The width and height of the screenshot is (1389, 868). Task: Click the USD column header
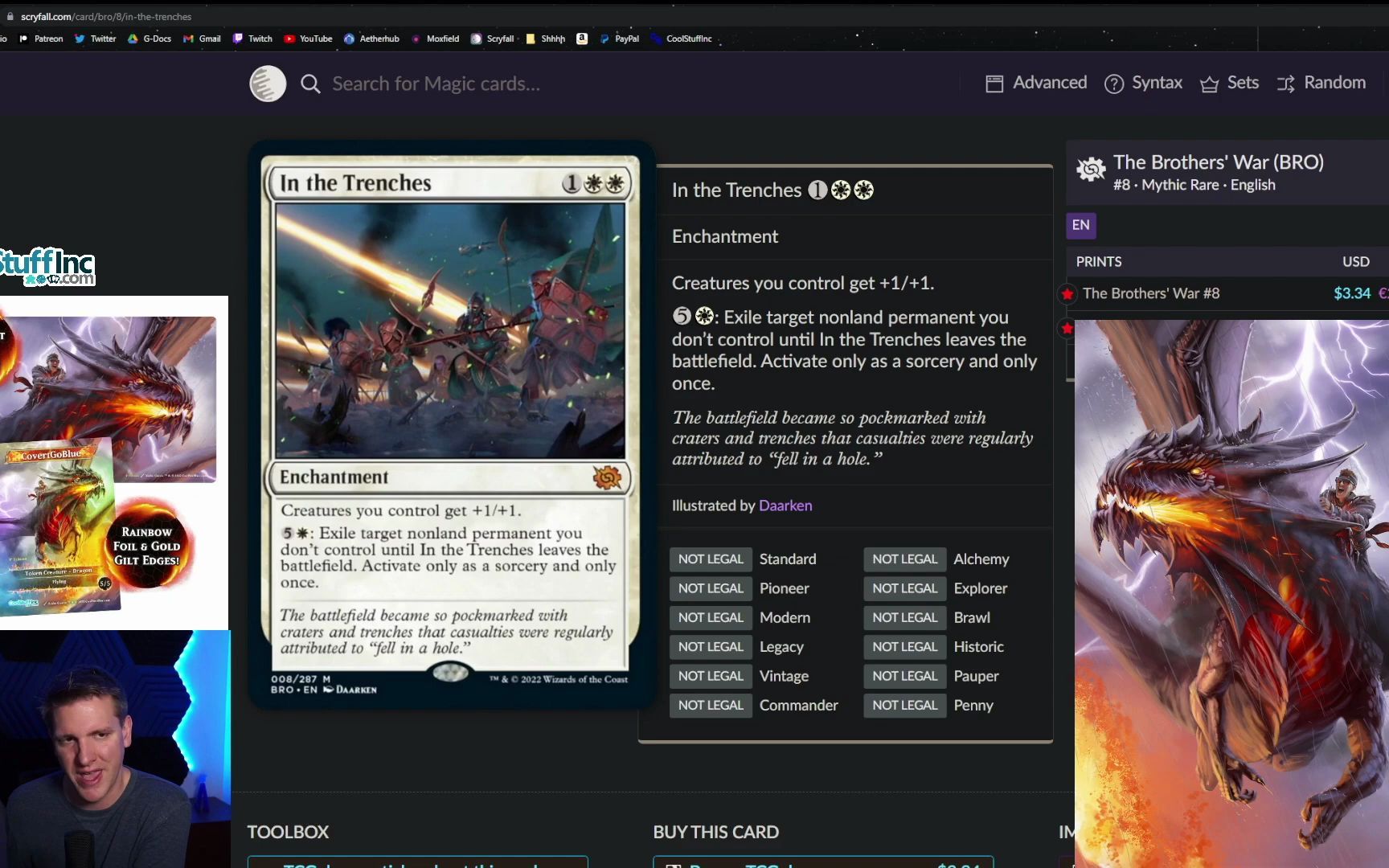coord(1356,262)
